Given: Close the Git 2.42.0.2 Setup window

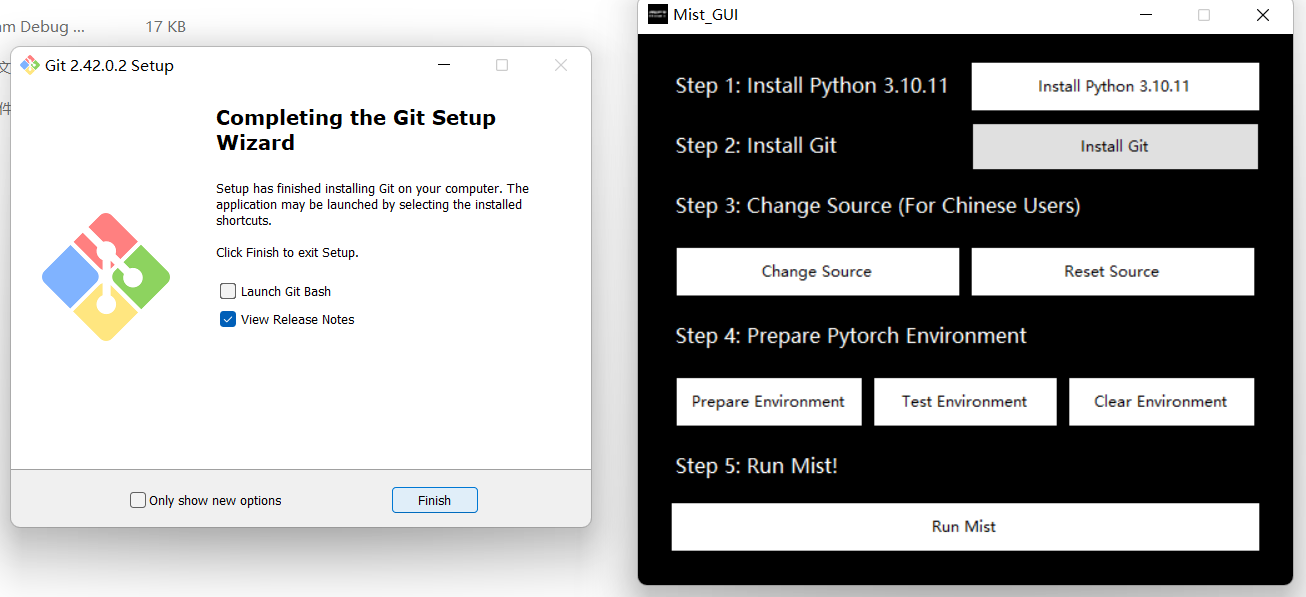Looking at the screenshot, I should click(561, 65).
